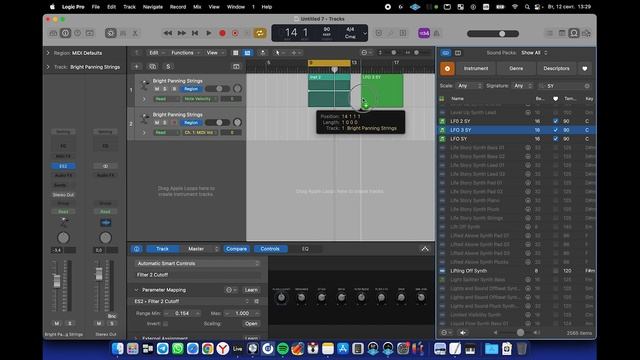Viewport: 640px width, 360px height.
Task: Click the Open scaling button
Action: [251, 324]
